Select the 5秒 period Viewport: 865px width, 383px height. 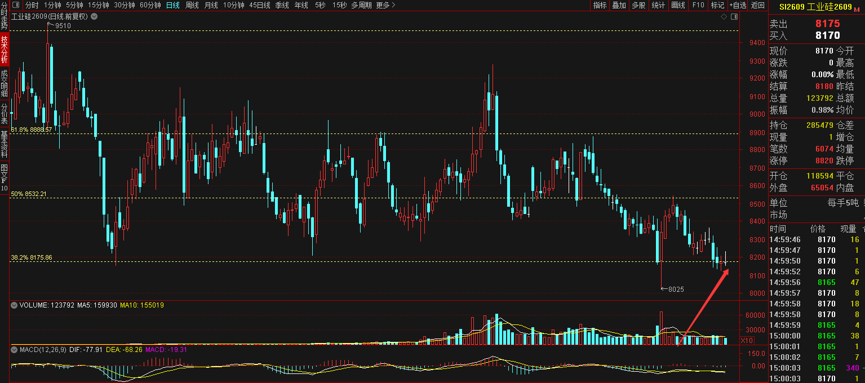point(320,6)
